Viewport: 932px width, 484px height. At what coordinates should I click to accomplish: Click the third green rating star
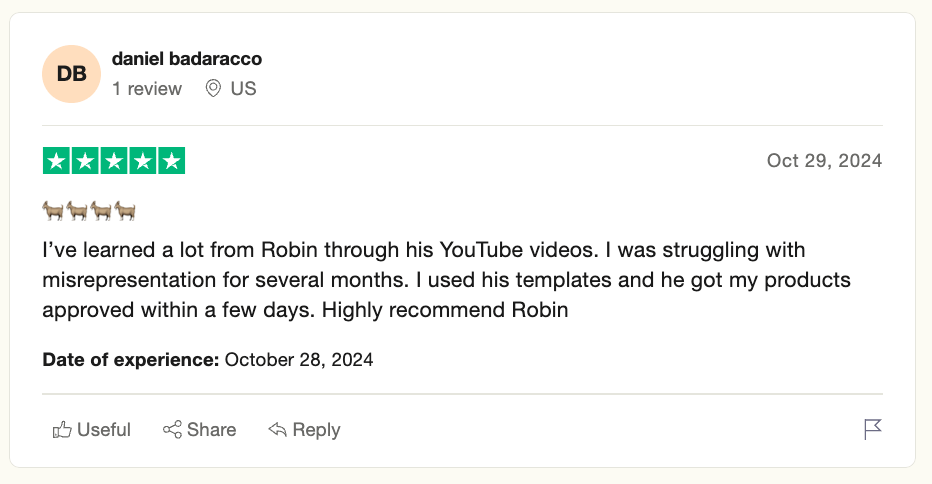point(114,161)
